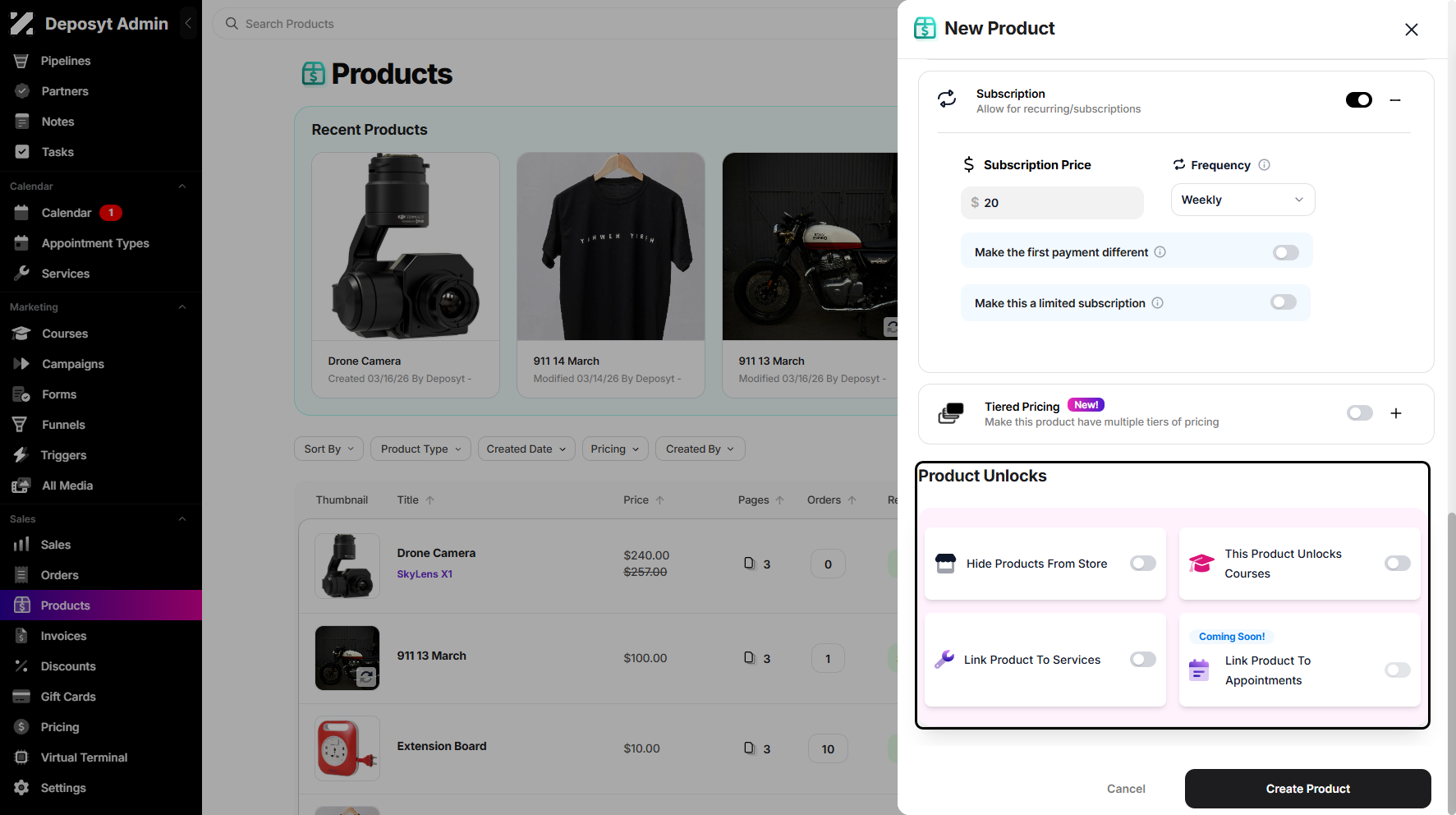Collapse the Subscription section with minus
This screenshot has width=1456, height=815.
[x=1394, y=100]
